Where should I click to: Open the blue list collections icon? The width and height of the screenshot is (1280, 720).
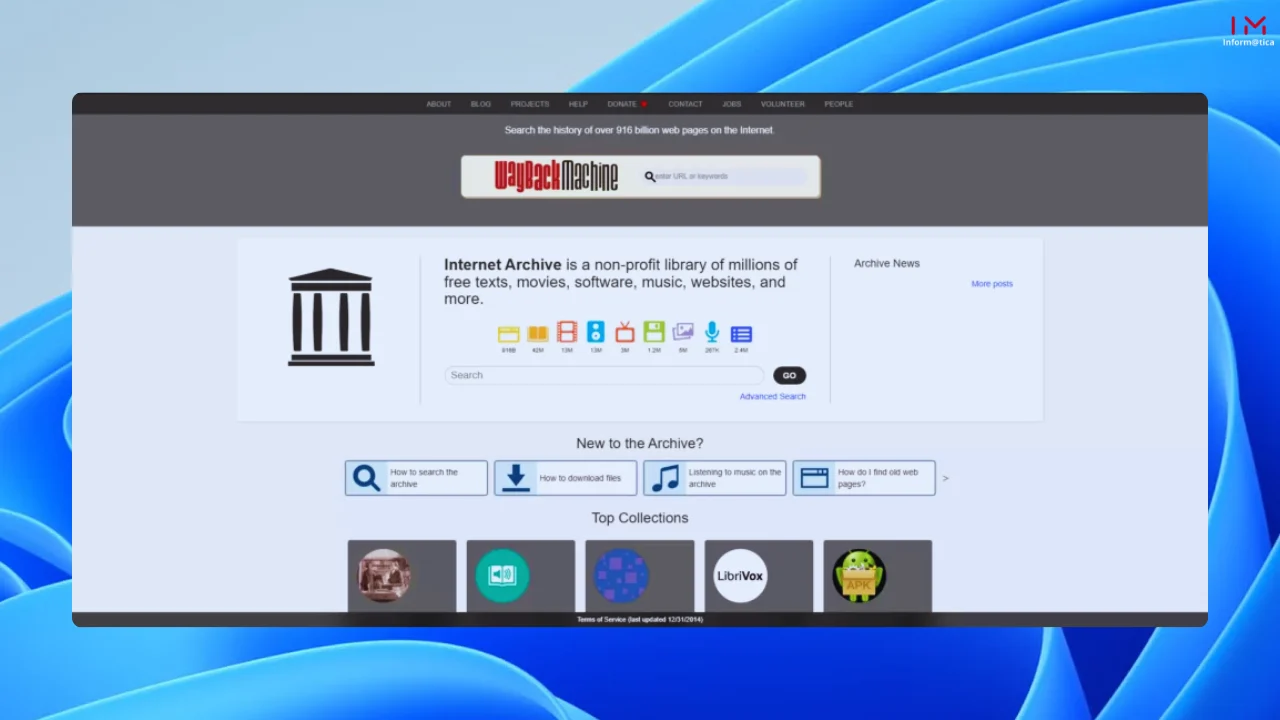pyautogui.click(x=741, y=334)
